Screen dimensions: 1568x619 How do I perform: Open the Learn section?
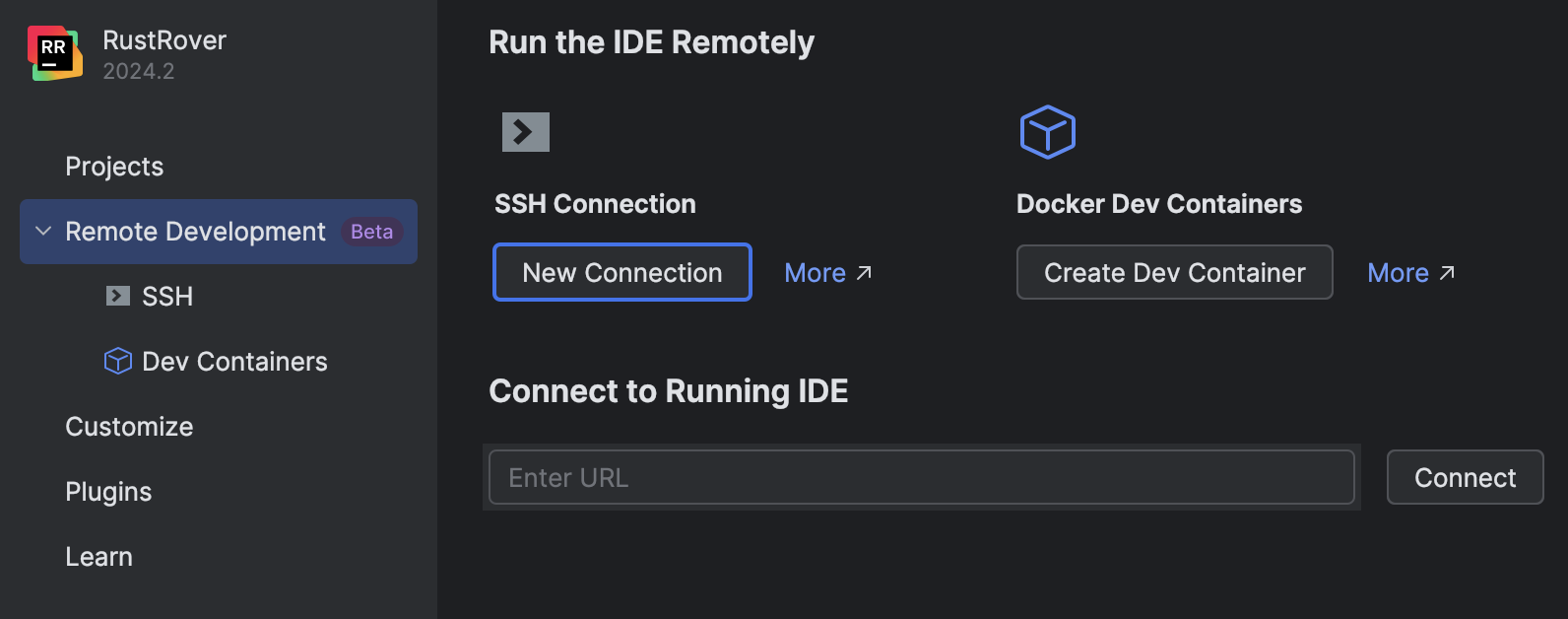click(98, 557)
